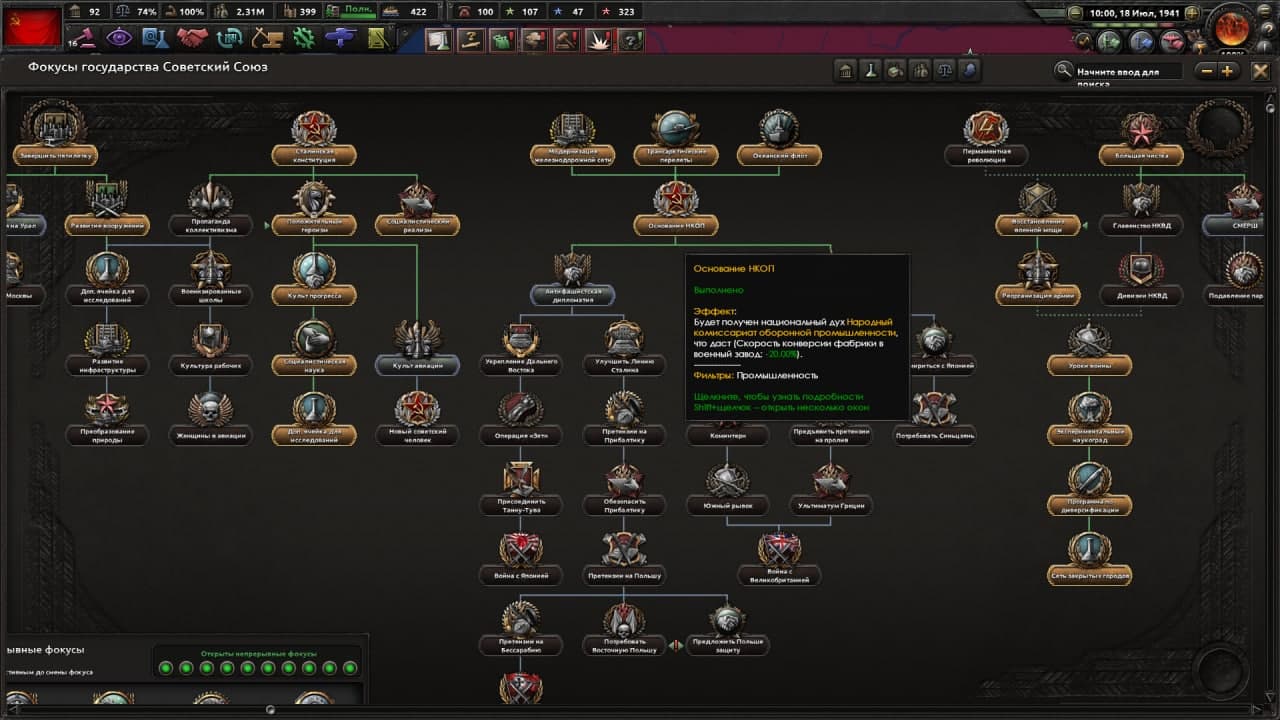Select the blue map mode button
The height and width of the screenshot is (720, 1280).
click(1141, 41)
